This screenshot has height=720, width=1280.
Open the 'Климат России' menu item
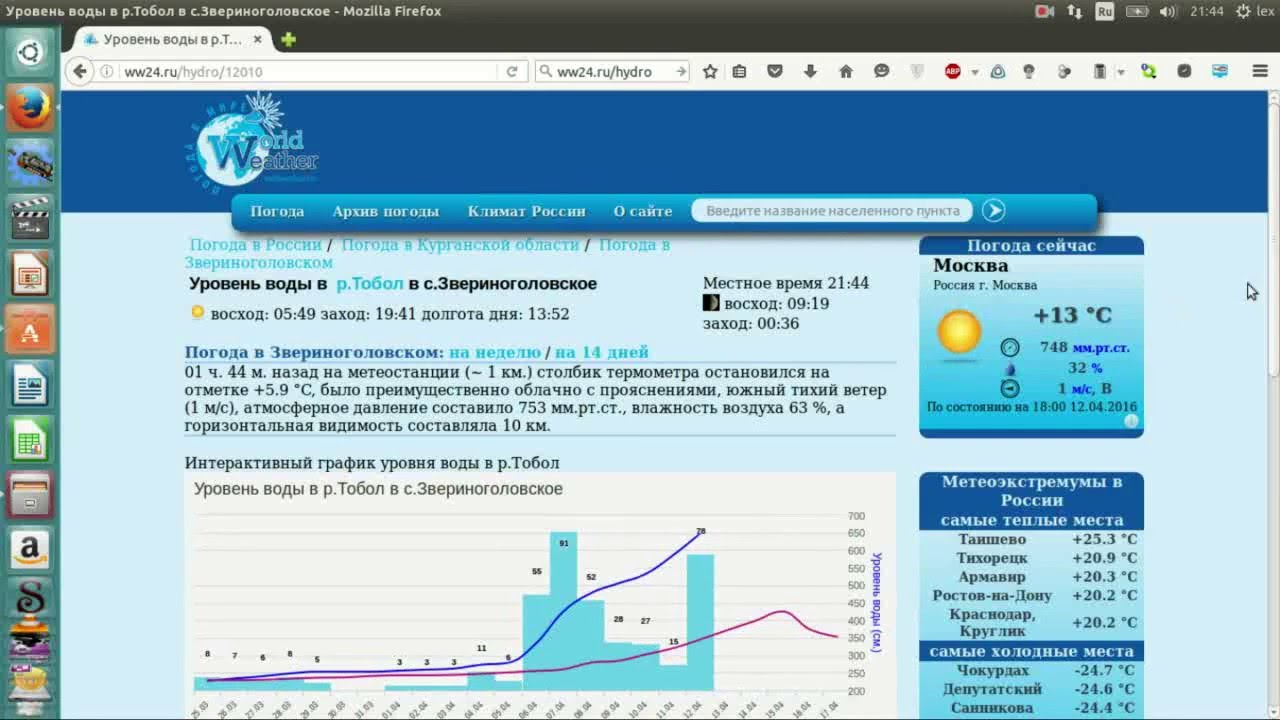(527, 211)
